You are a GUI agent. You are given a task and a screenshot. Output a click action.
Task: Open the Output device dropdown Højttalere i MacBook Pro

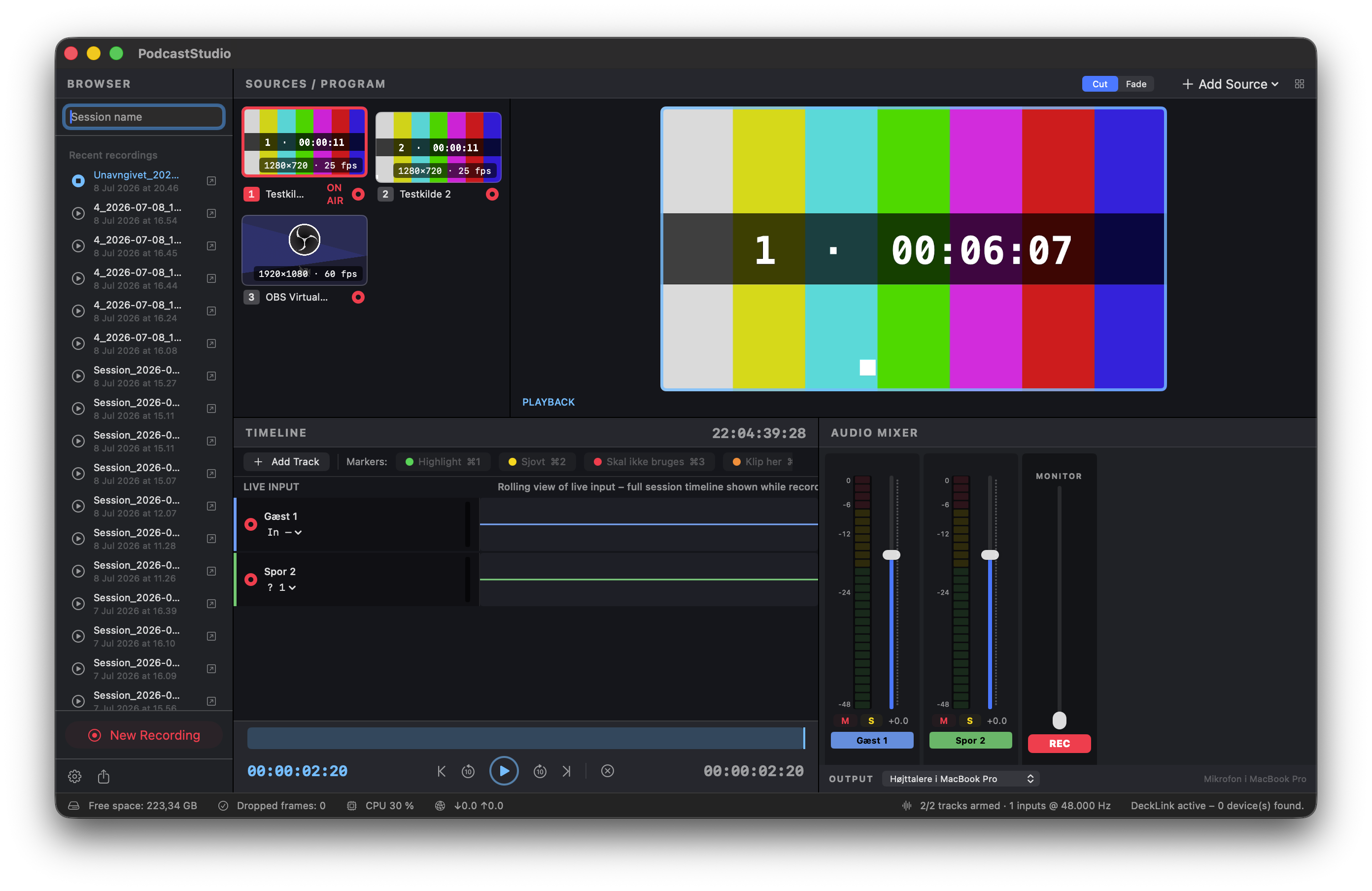coord(961,779)
